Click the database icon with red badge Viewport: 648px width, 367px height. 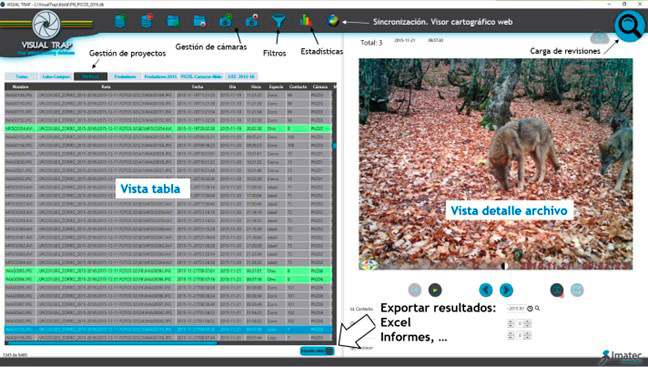pos(147,21)
